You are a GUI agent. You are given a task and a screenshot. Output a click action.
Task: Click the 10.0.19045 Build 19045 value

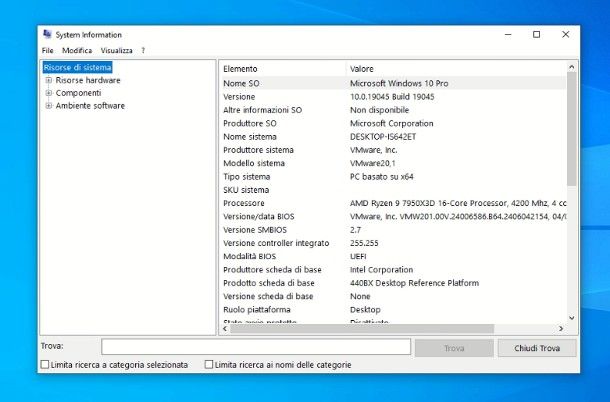[x=392, y=97]
